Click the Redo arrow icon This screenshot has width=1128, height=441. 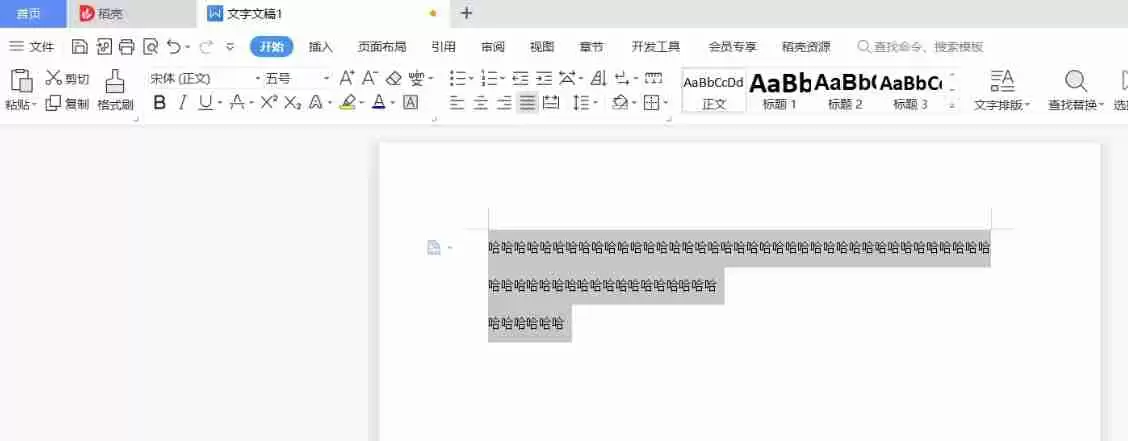click(206, 47)
